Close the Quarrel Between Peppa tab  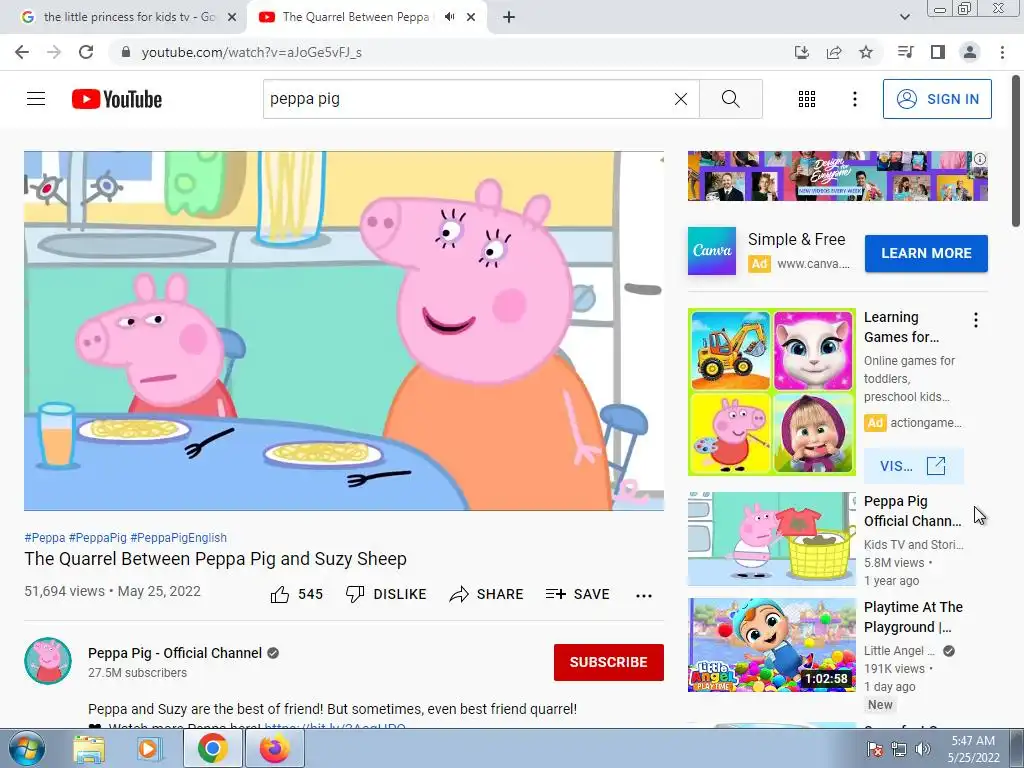[x=471, y=18]
